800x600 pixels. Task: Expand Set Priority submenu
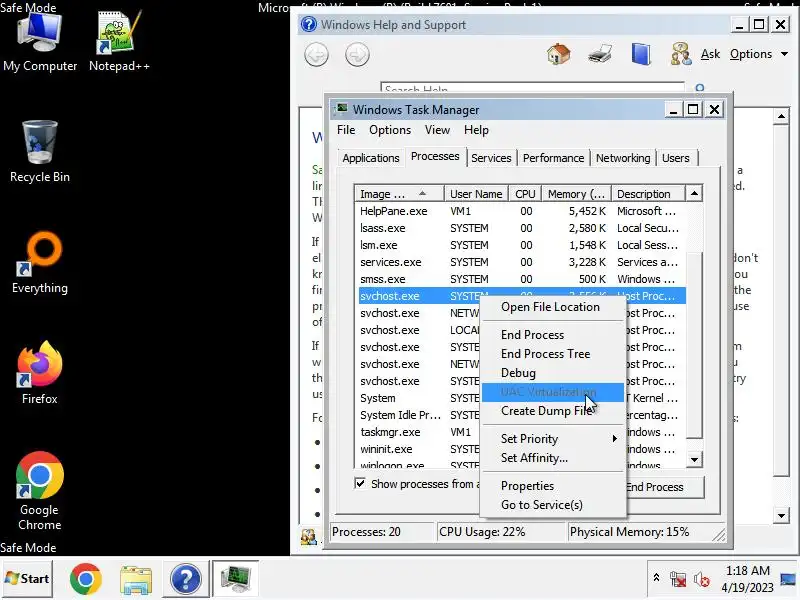pyautogui.click(x=553, y=439)
